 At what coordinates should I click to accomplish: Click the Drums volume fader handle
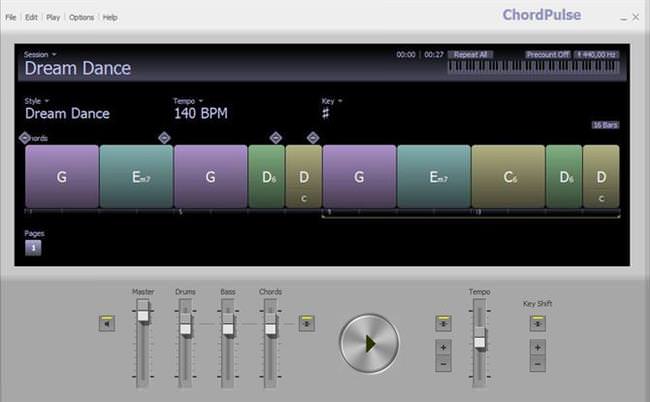click(185, 329)
